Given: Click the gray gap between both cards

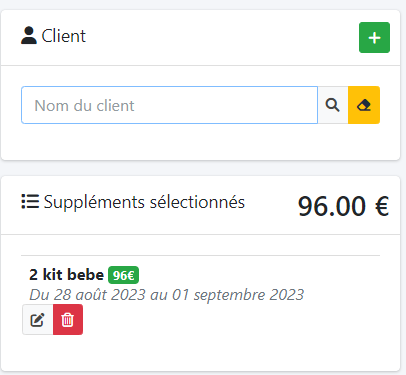Looking at the screenshot, I should pyautogui.click(x=200, y=168).
